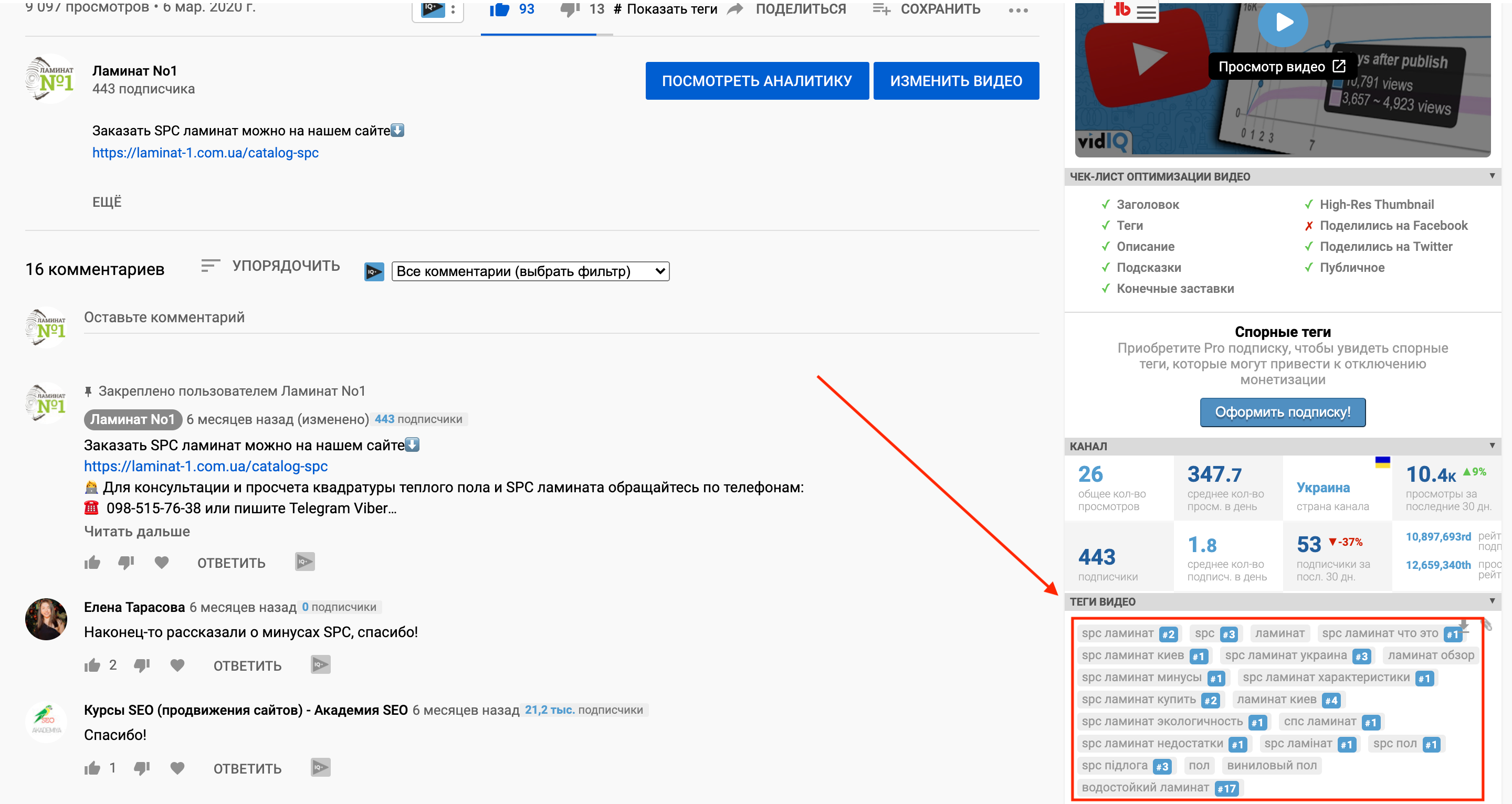Image resolution: width=1512 pixels, height=804 pixels.
Task: Collapse the ТЕГИ ВИДЕО section
Action: click(x=1492, y=601)
